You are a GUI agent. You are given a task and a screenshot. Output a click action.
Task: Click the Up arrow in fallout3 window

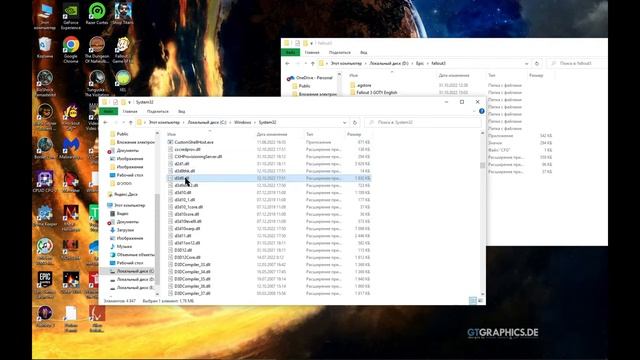[313, 64]
